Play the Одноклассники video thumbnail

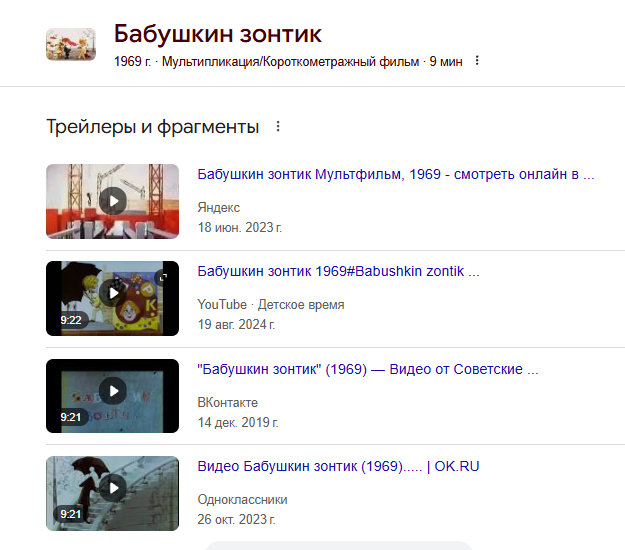coord(112,493)
